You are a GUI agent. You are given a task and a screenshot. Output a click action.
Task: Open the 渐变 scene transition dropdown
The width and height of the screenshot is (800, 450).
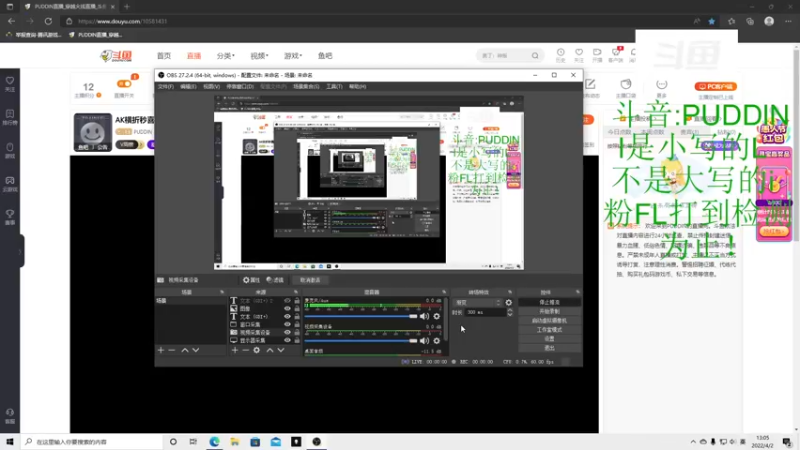(478, 303)
